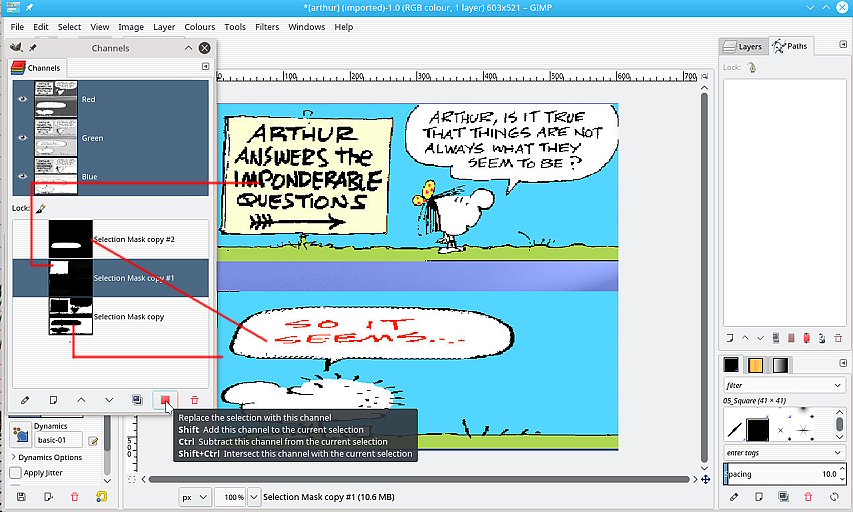Open the brushes dock configuration menu arrow
The width and height of the screenshot is (853, 512).
[x=843, y=363]
